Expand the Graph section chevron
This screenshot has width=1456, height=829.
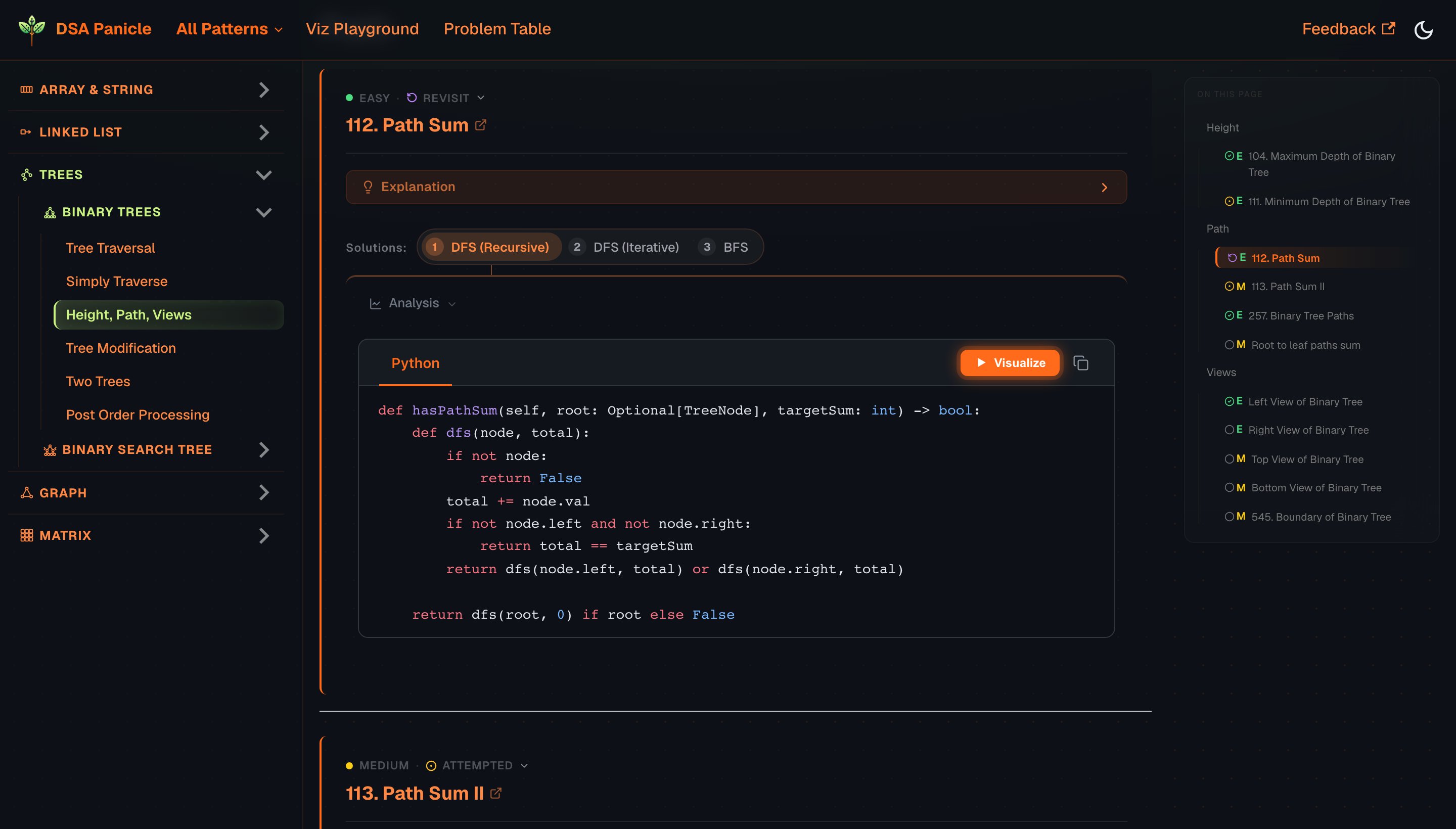(263, 492)
